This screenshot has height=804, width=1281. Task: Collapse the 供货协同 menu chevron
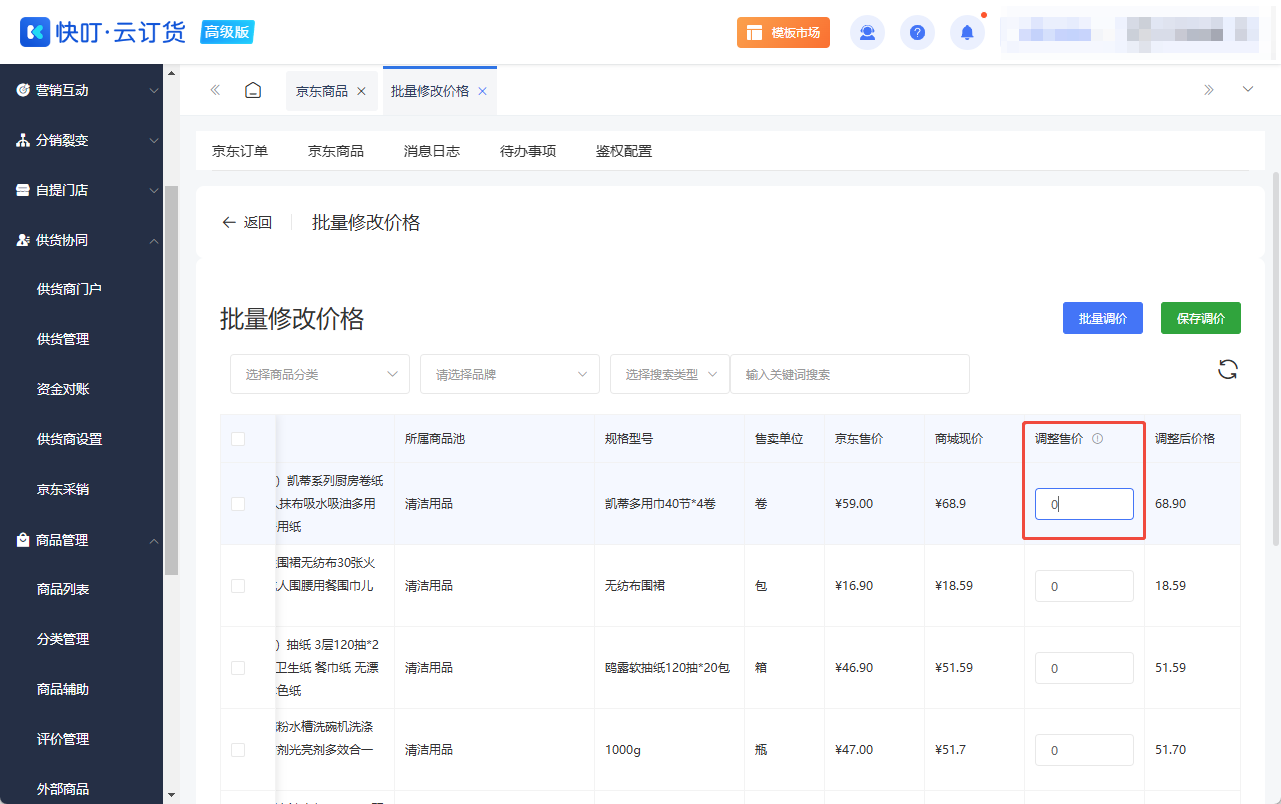point(154,240)
